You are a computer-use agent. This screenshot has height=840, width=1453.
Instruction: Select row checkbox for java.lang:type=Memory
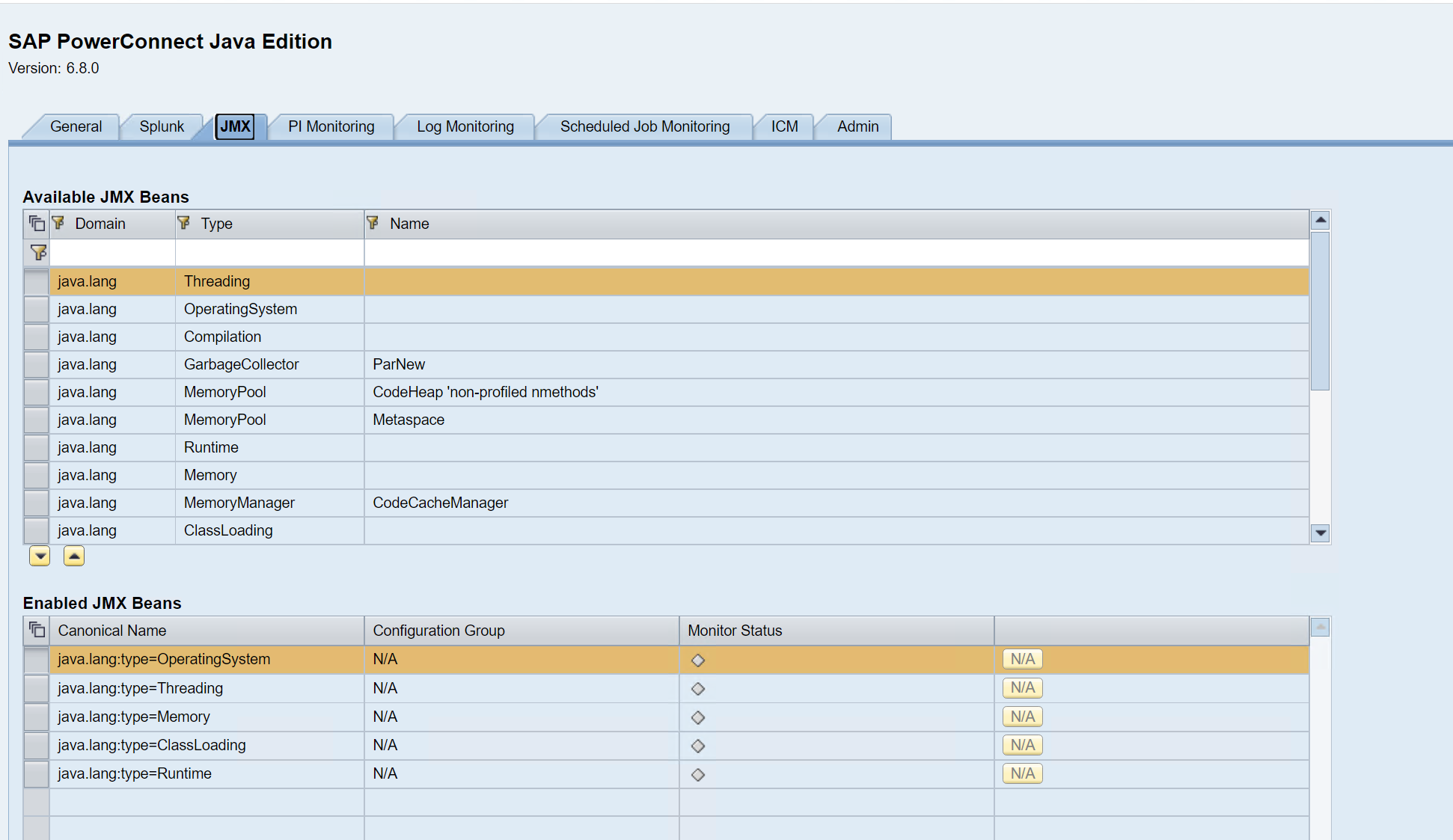(36, 717)
